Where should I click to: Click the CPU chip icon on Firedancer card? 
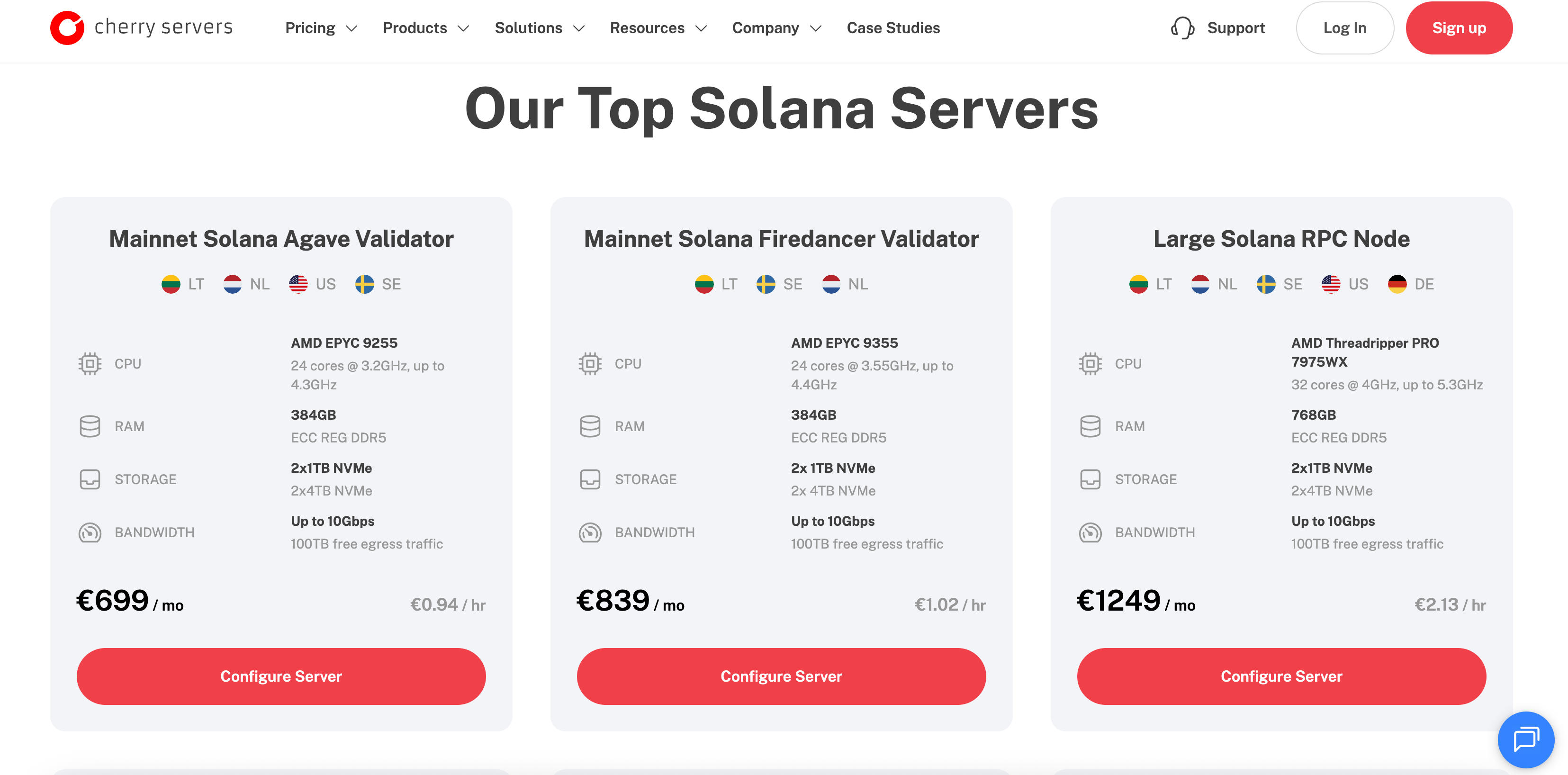(x=590, y=364)
